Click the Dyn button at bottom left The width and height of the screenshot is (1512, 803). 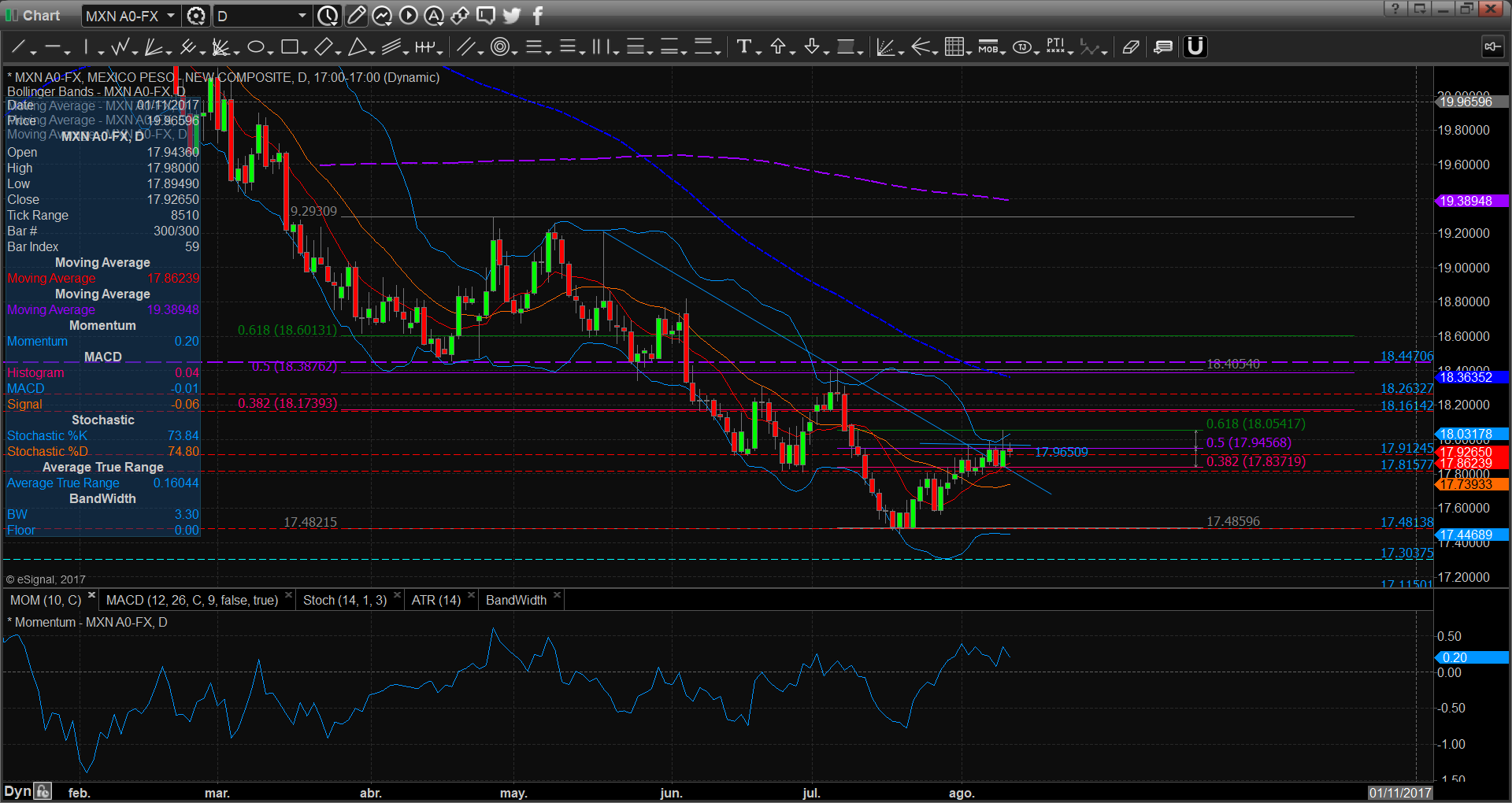click(17, 791)
